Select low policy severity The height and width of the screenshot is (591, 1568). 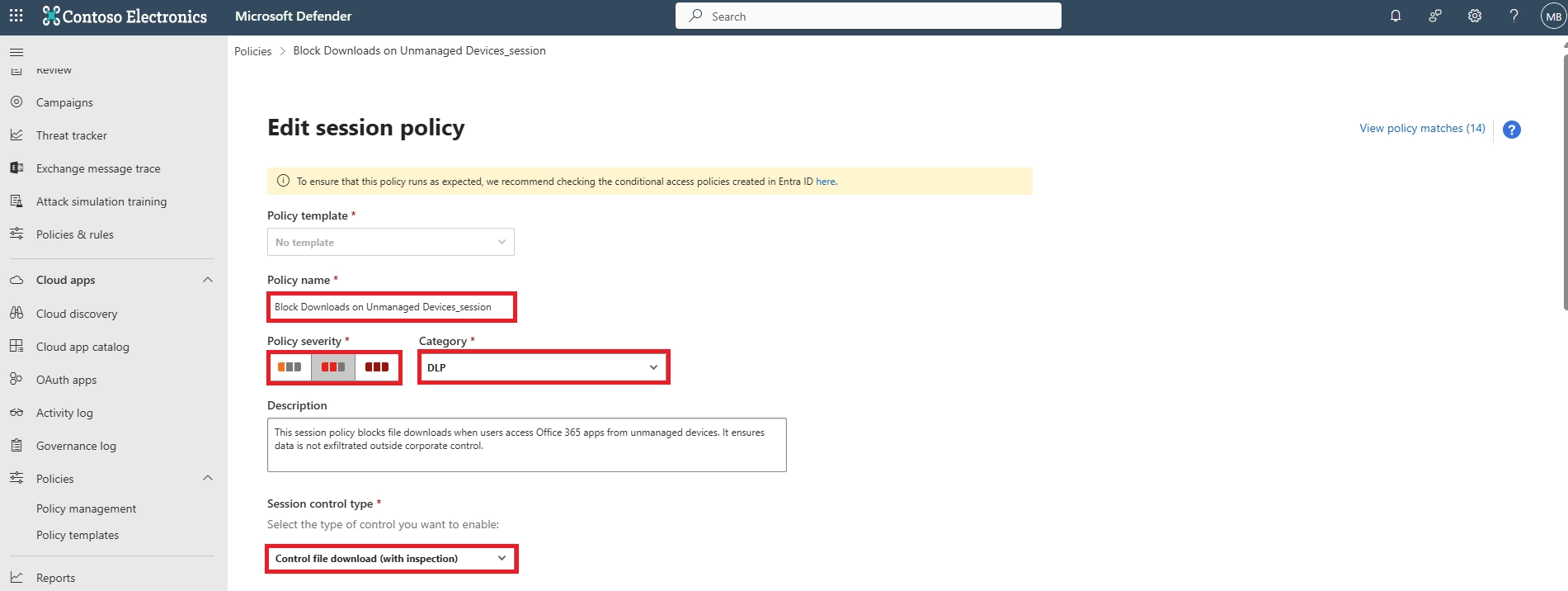[x=290, y=367]
